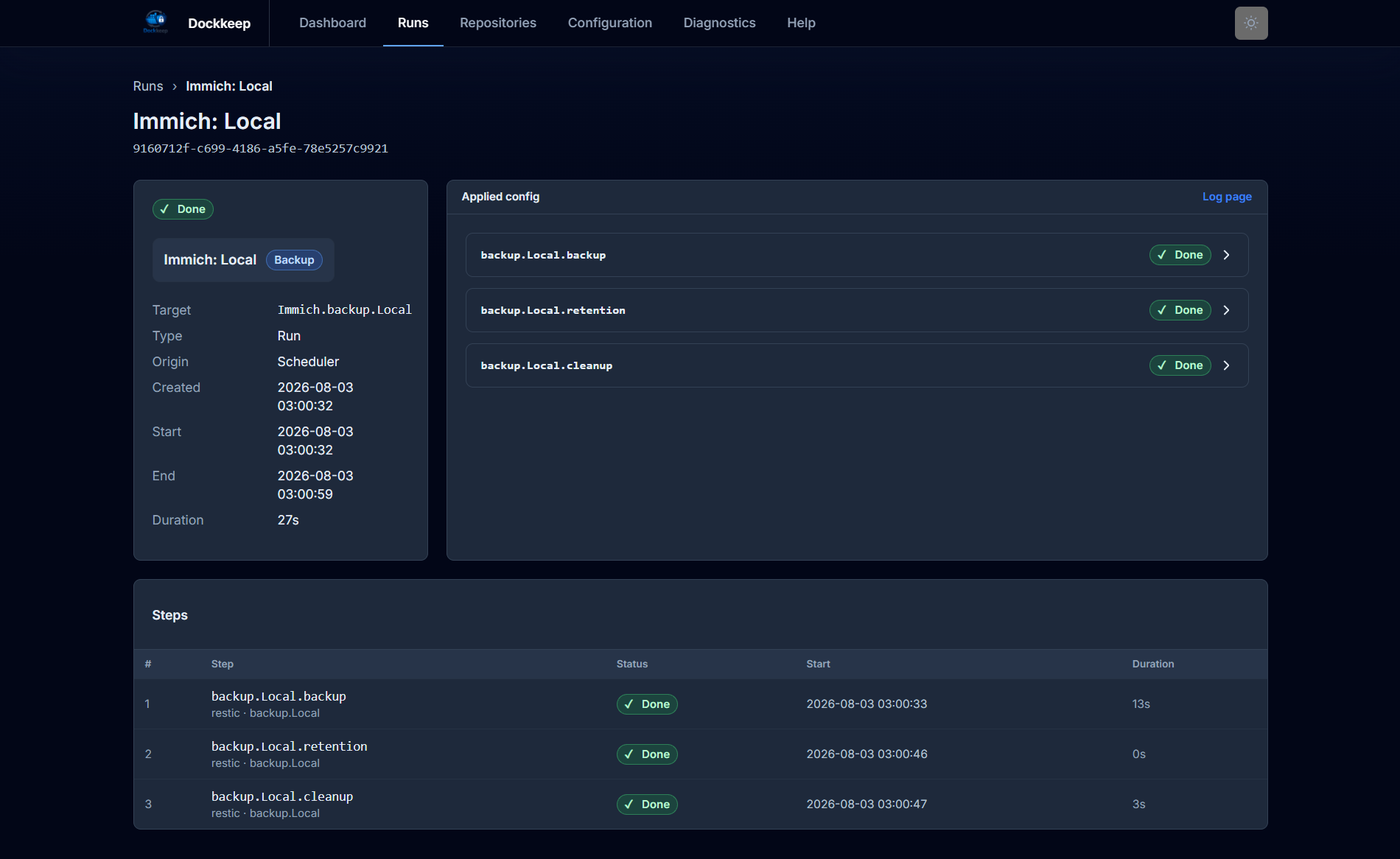This screenshot has width=1400, height=859.
Task: Click step 3 backup.Local.cleanup name
Action: 282,796
